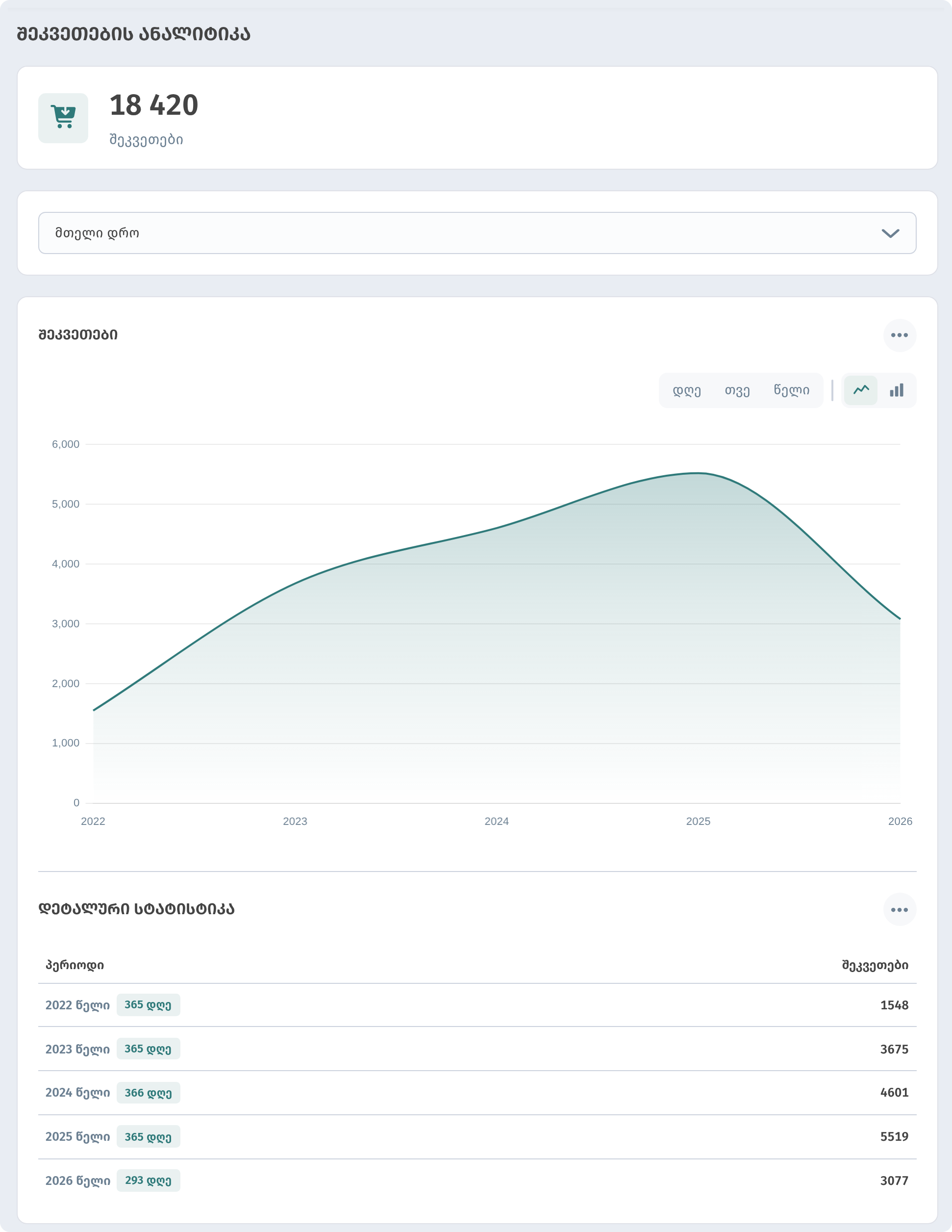
Task: Click the 3675 orders value
Action: coord(894,1049)
